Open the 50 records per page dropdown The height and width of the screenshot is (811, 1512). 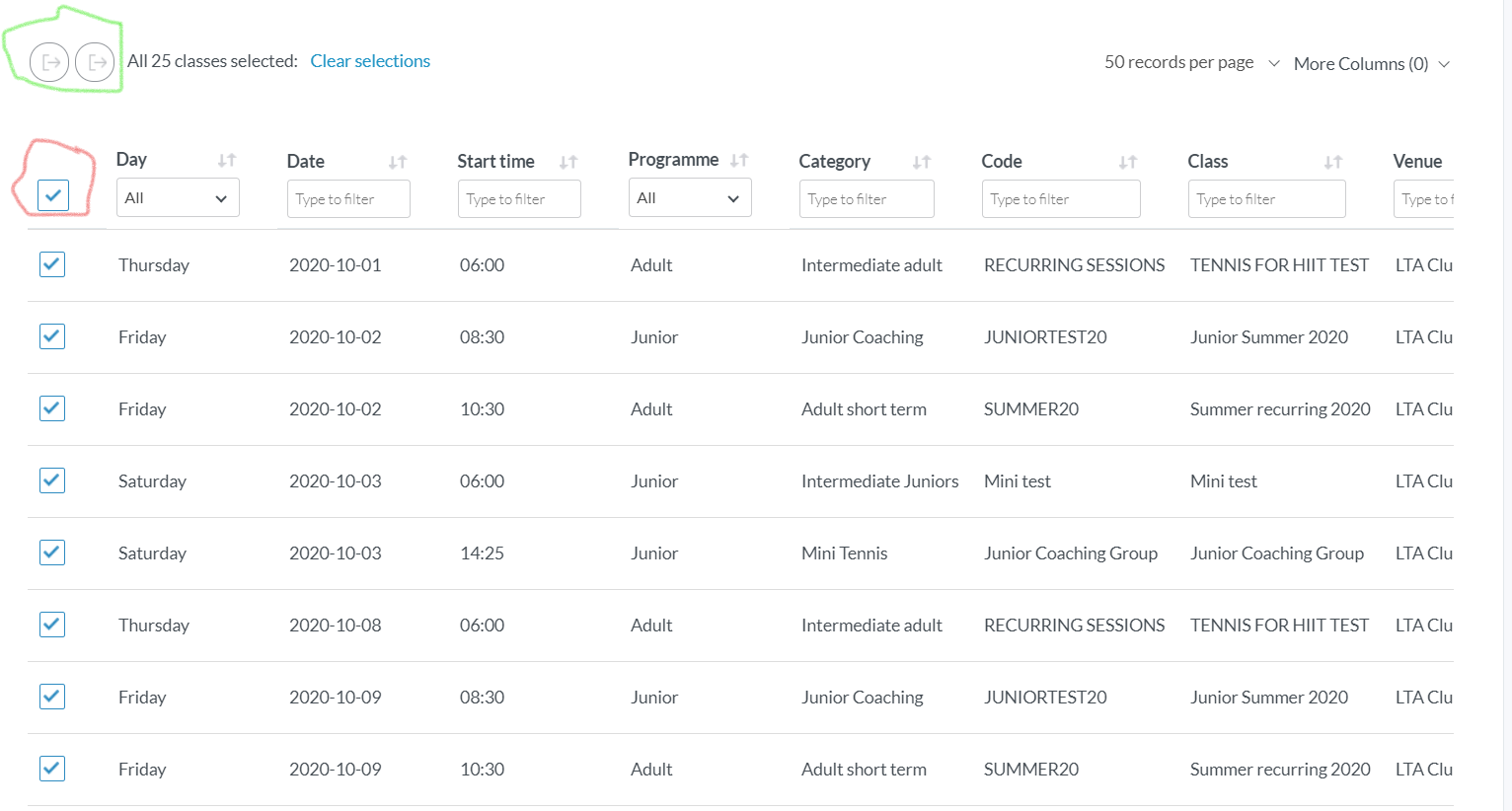[1191, 63]
